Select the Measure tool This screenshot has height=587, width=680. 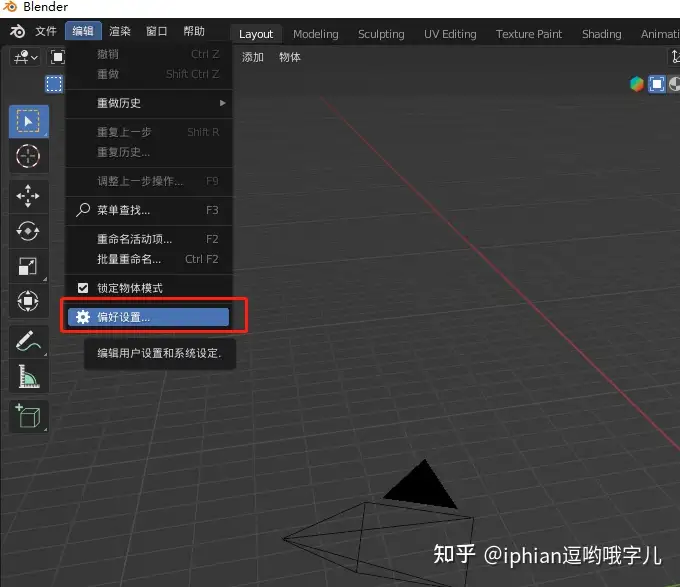point(29,376)
